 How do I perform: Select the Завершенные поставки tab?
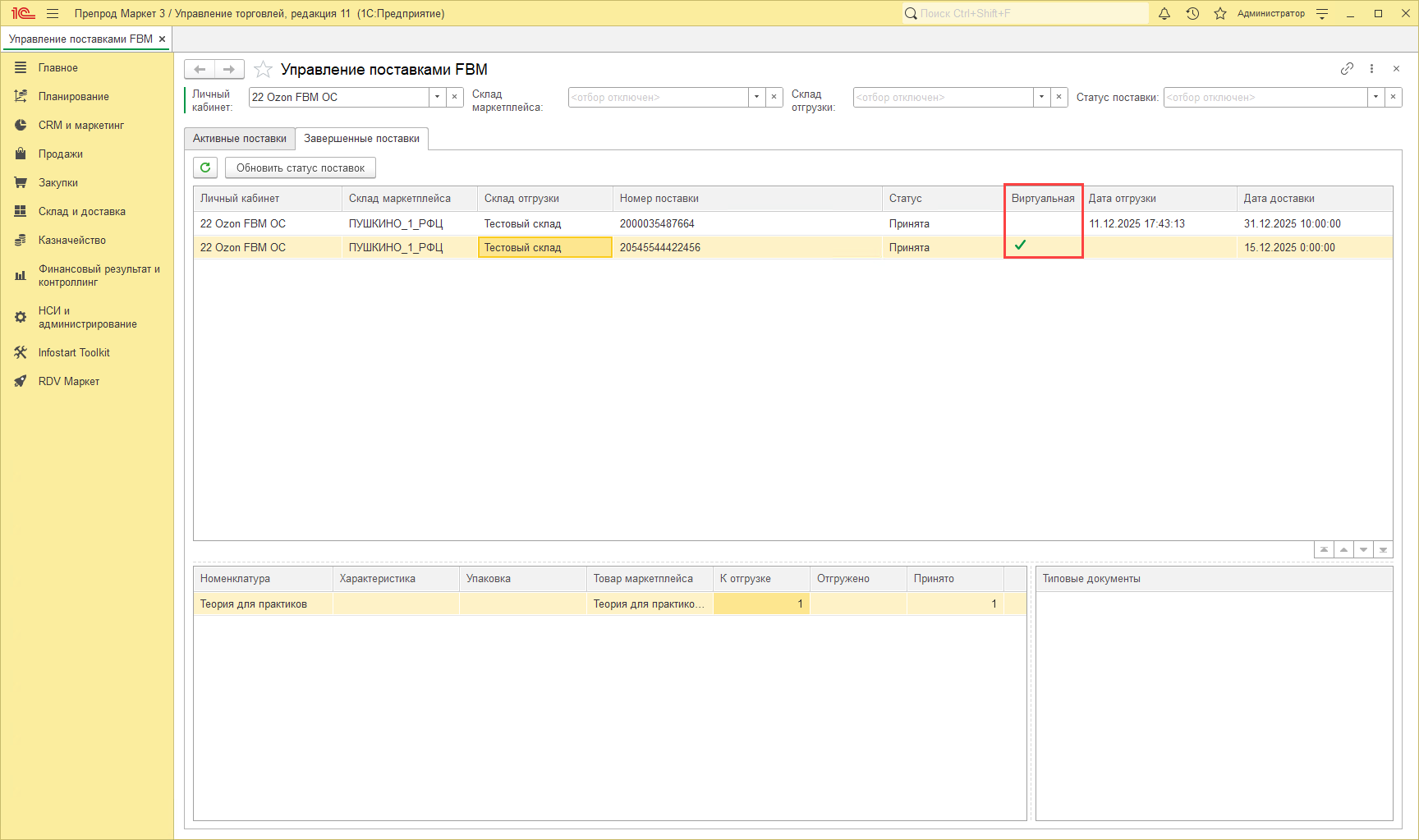[x=361, y=139]
